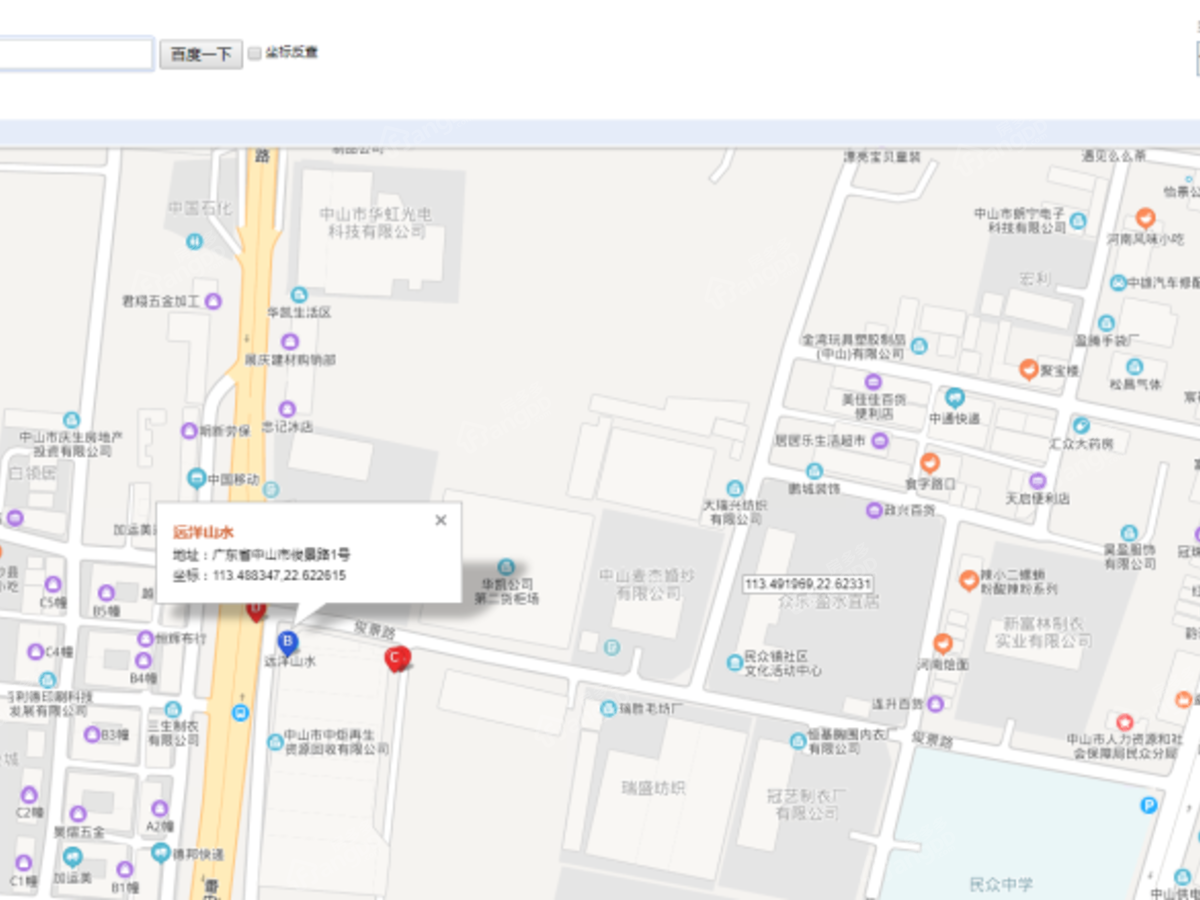Select the red C map marker

point(396,659)
